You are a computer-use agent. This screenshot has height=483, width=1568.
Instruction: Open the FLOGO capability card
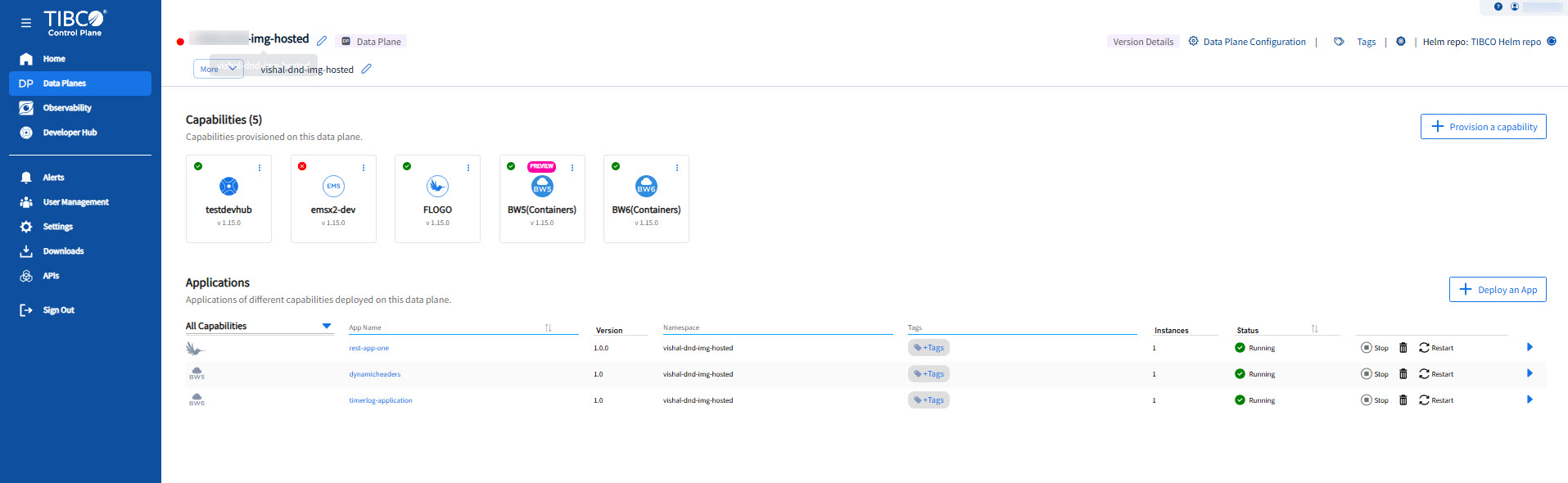[437, 199]
